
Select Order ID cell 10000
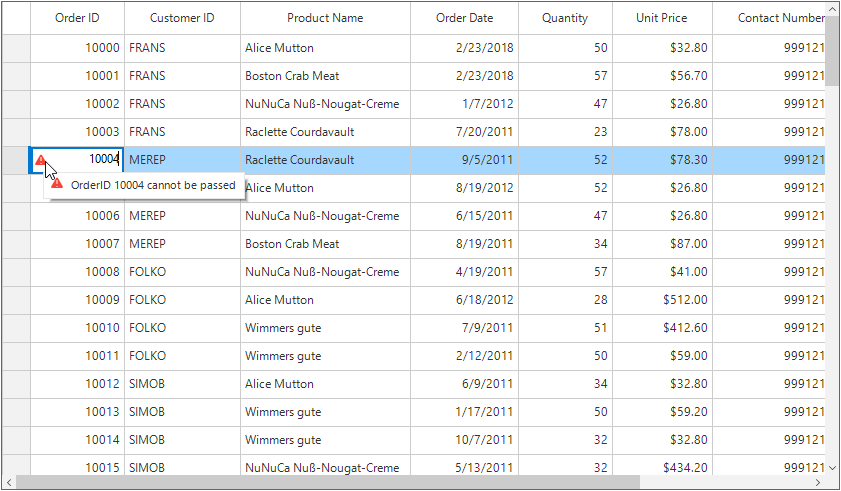coord(77,48)
